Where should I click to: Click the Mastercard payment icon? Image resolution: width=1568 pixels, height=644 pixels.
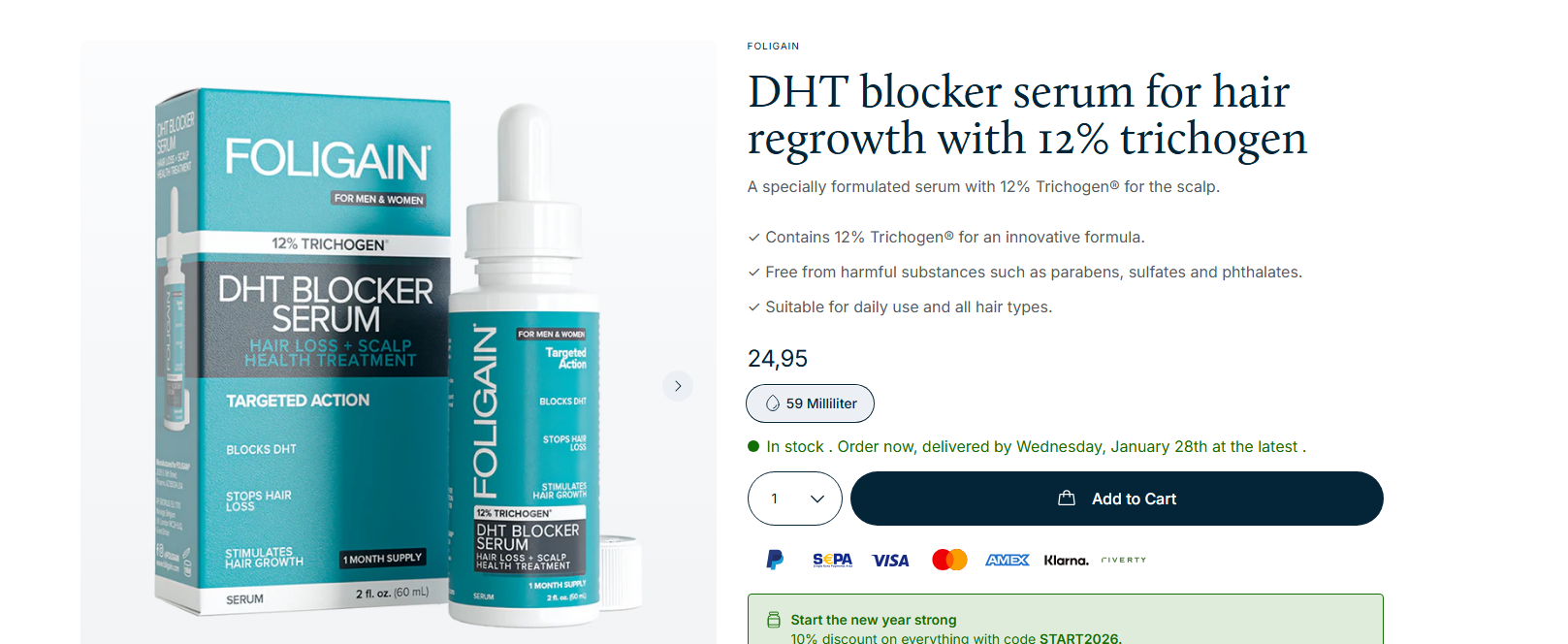(949, 560)
